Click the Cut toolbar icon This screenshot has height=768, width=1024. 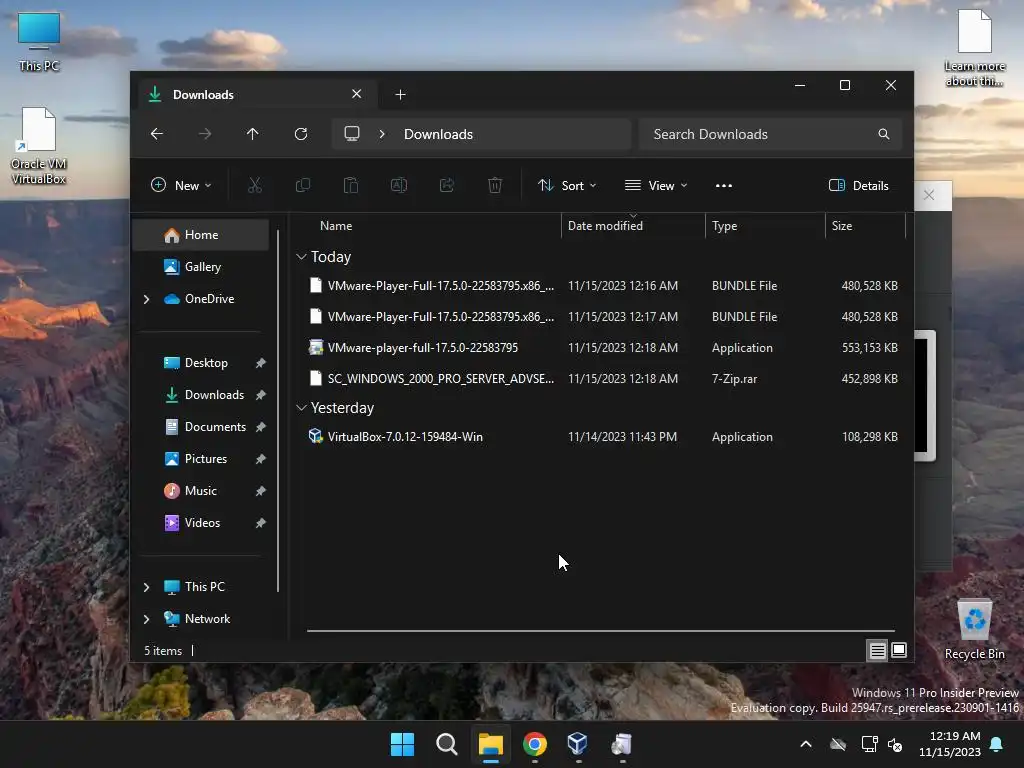click(255, 185)
